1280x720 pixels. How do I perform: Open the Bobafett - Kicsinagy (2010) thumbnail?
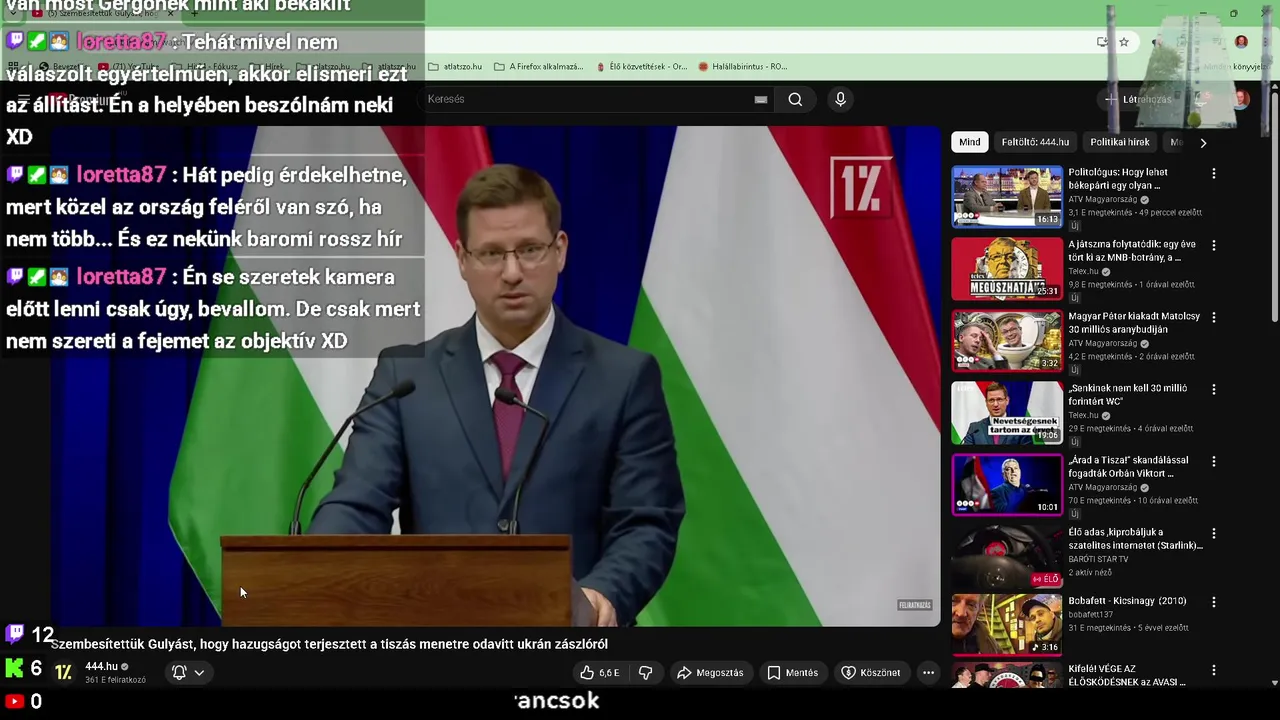[x=1007, y=625]
